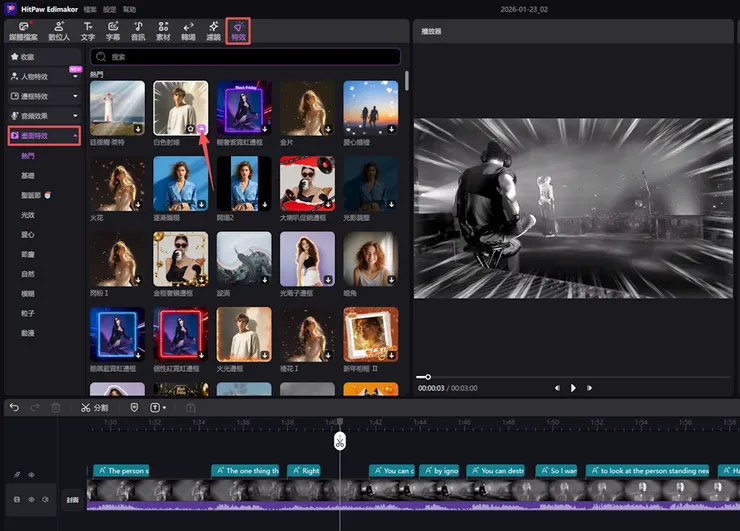Open the 數位人 digital human tool
This screenshot has height=531, width=740.
coord(60,30)
